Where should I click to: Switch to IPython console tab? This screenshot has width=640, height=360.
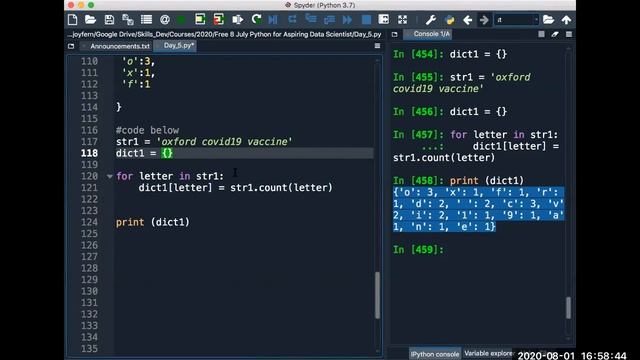(x=435, y=354)
